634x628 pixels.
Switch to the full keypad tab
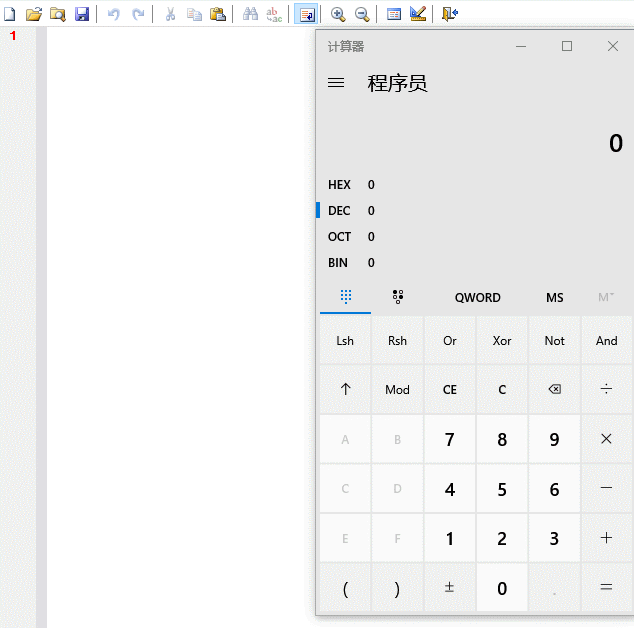(345, 297)
